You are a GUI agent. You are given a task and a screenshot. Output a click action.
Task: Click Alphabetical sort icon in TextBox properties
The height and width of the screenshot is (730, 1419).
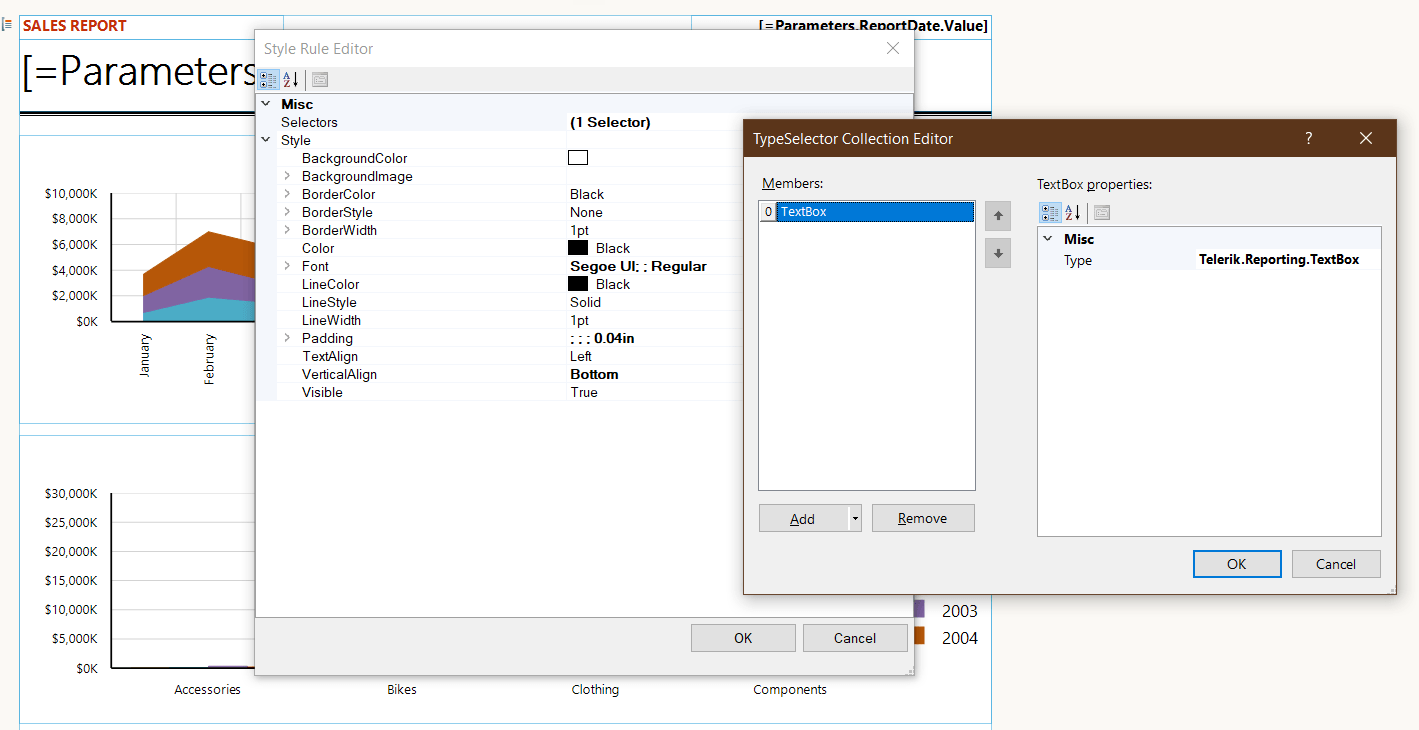(x=1073, y=212)
